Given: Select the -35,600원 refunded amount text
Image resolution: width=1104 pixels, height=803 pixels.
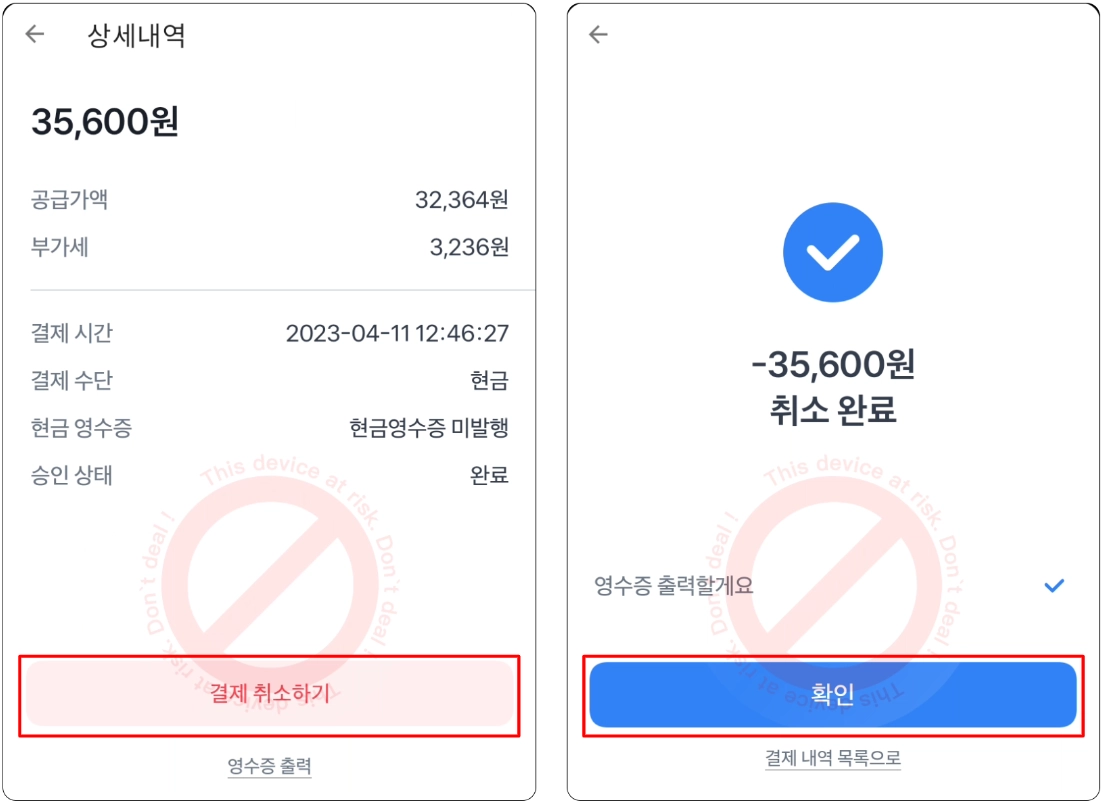Looking at the screenshot, I should coord(832,366).
